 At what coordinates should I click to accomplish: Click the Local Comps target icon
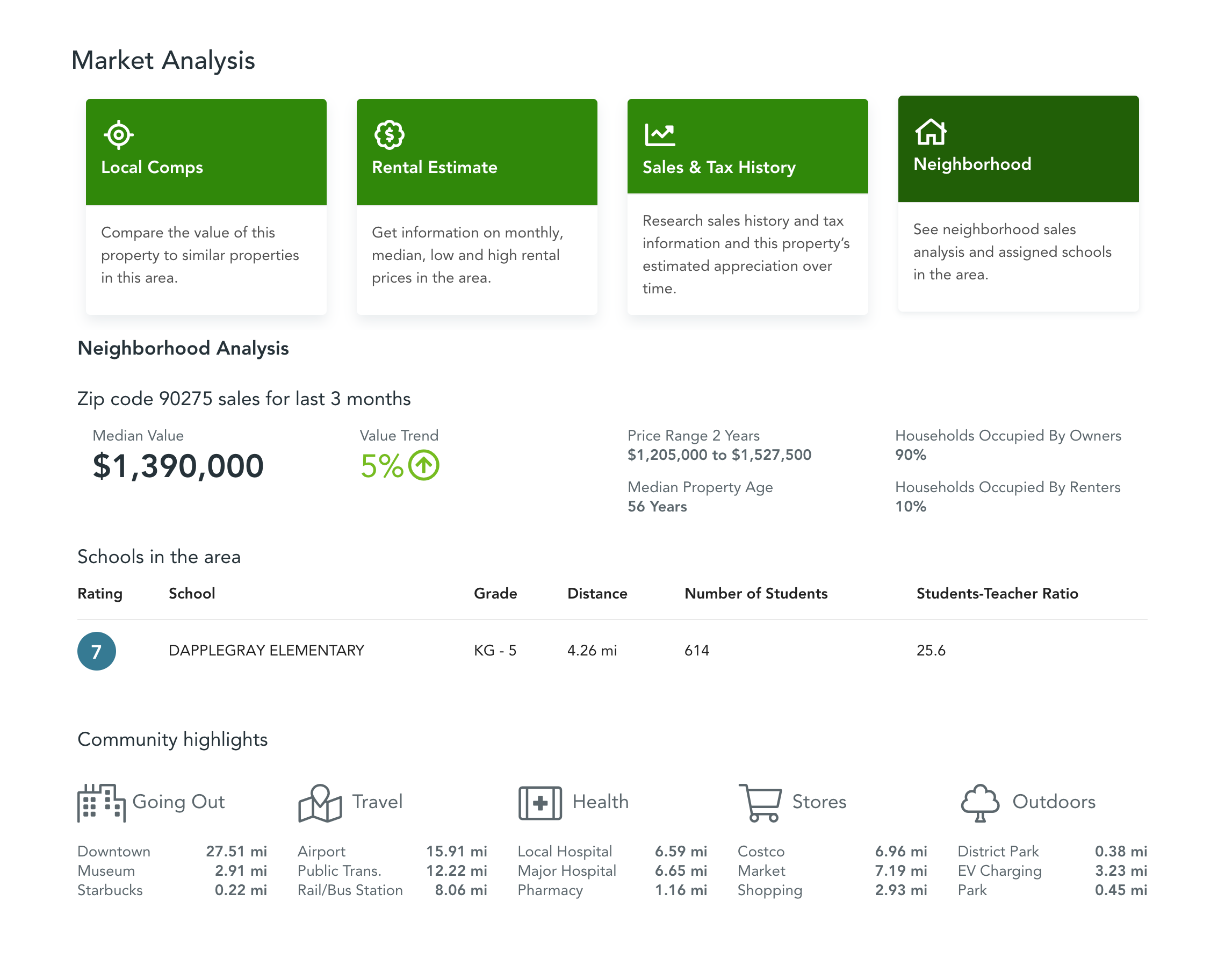pos(118,135)
